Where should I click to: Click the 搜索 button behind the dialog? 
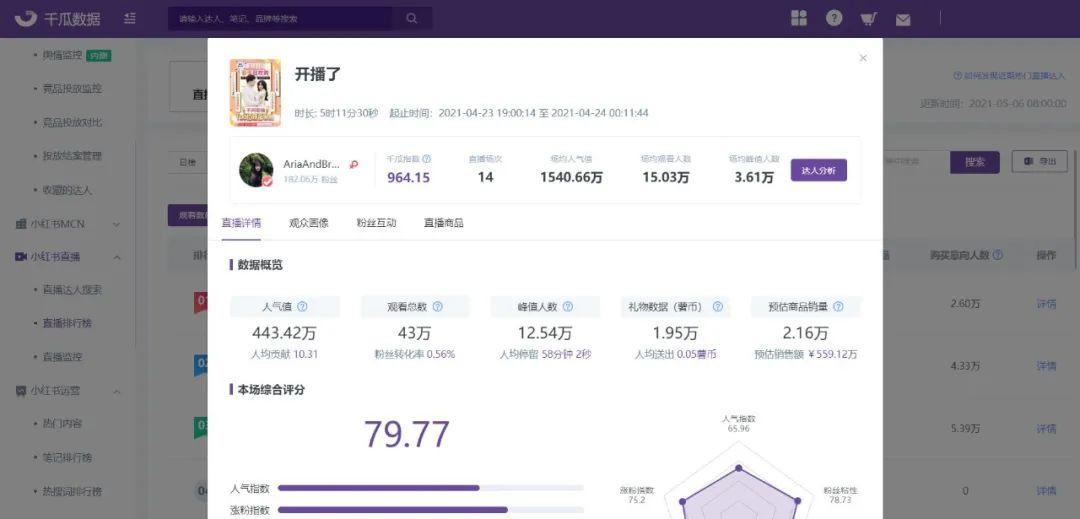coord(975,162)
